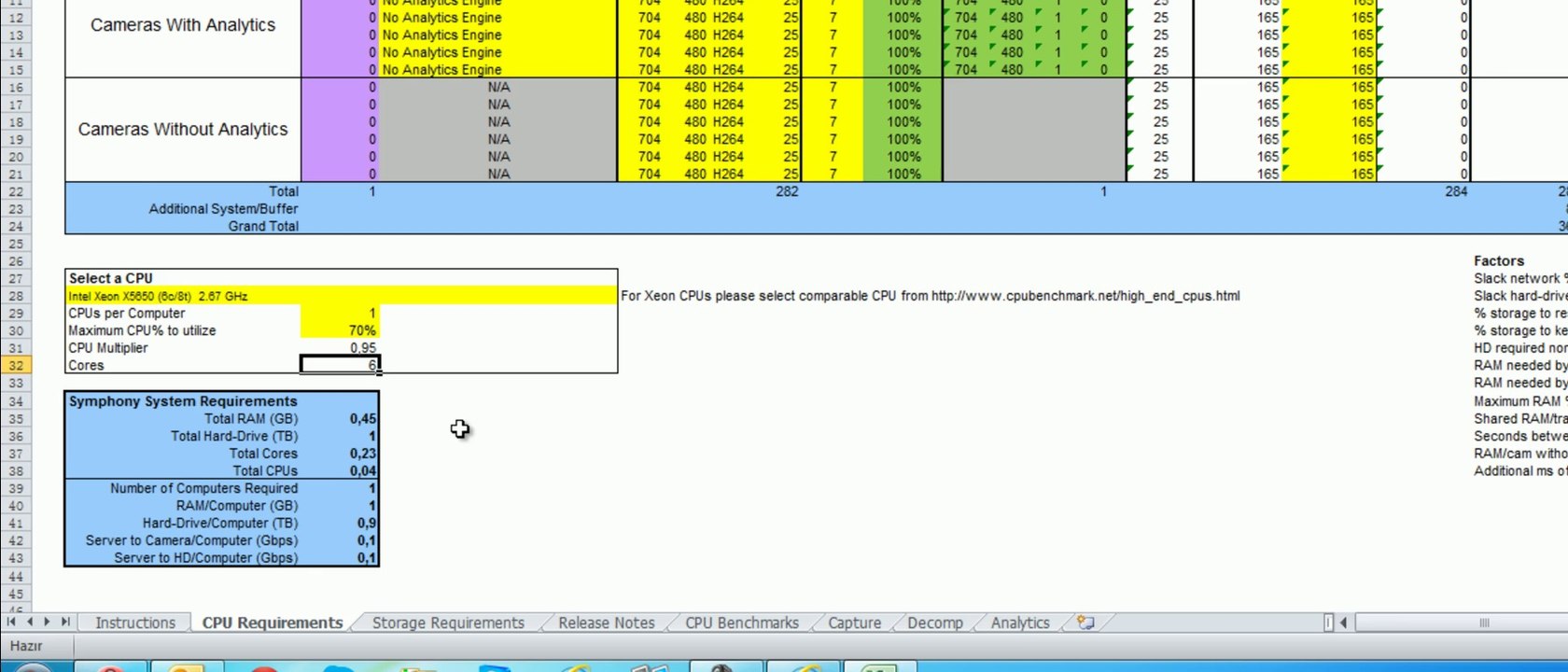Click the 'Additional System/Buffer' label
The image size is (1568, 672).
pos(223,209)
